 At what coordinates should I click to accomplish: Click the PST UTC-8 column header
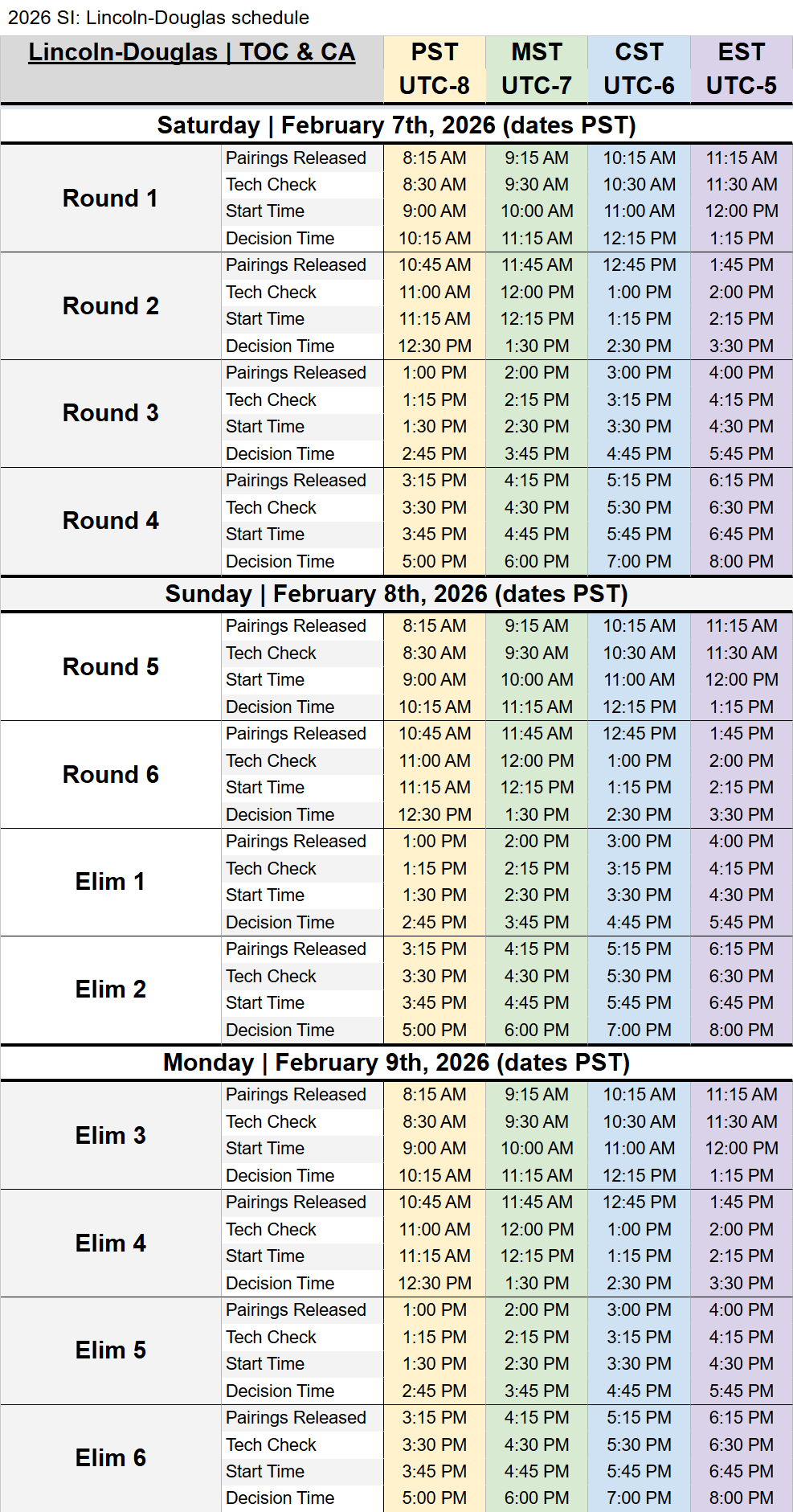(435, 69)
